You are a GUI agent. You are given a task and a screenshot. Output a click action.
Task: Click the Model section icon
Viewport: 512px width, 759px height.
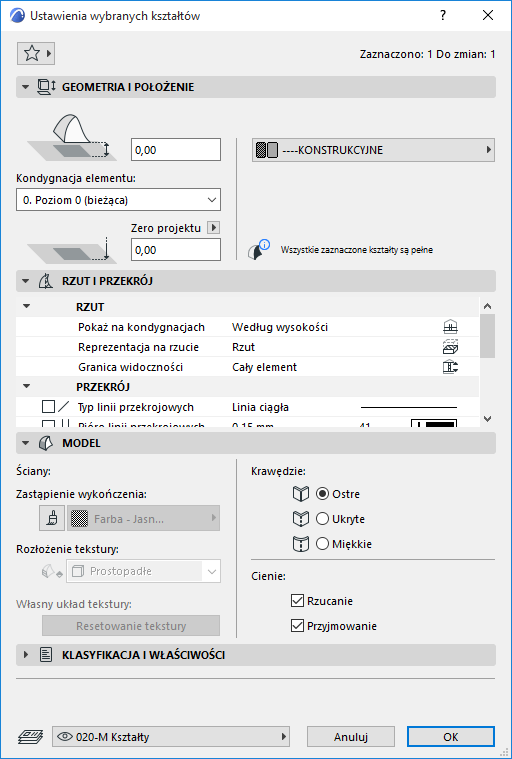(45, 443)
